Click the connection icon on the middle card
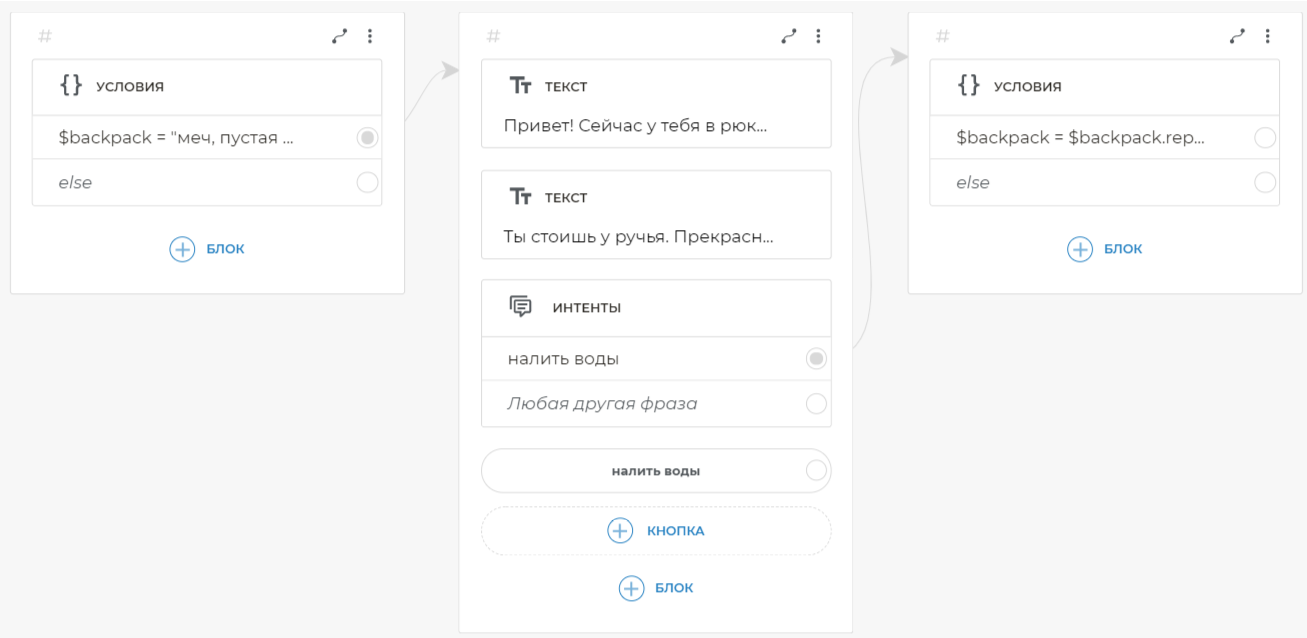This screenshot has height=638, width=1307. click(x=789, y=36)
